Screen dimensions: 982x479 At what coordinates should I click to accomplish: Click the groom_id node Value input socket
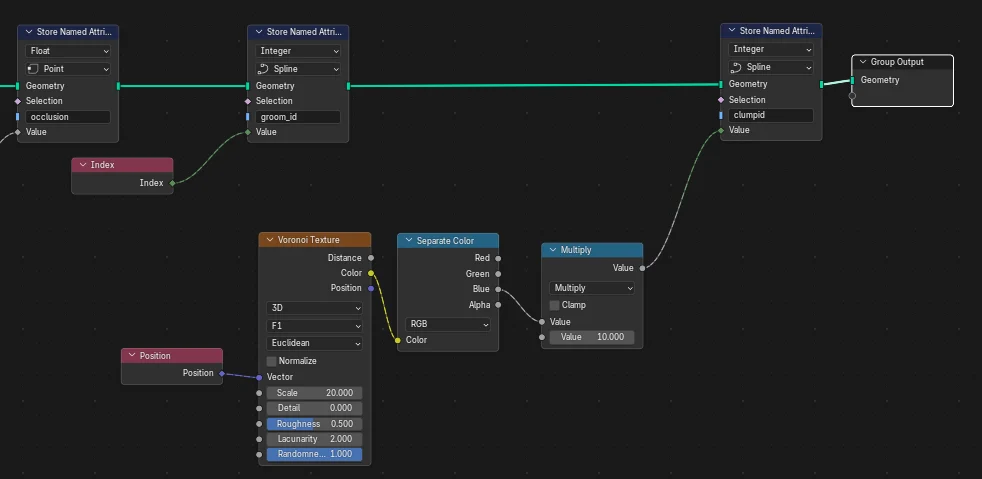point(248,132)
